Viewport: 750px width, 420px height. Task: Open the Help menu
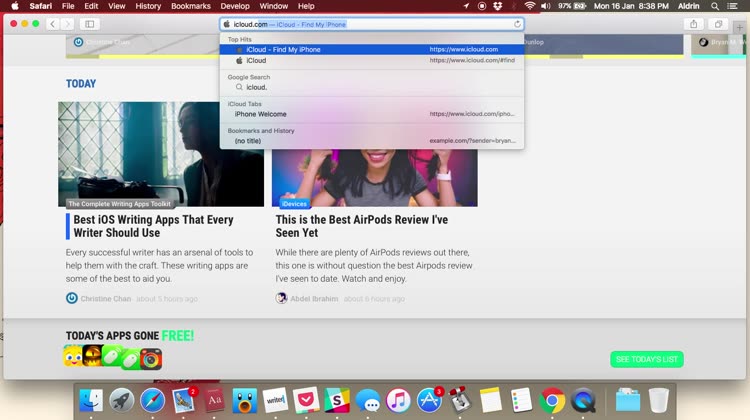point(306,6)
